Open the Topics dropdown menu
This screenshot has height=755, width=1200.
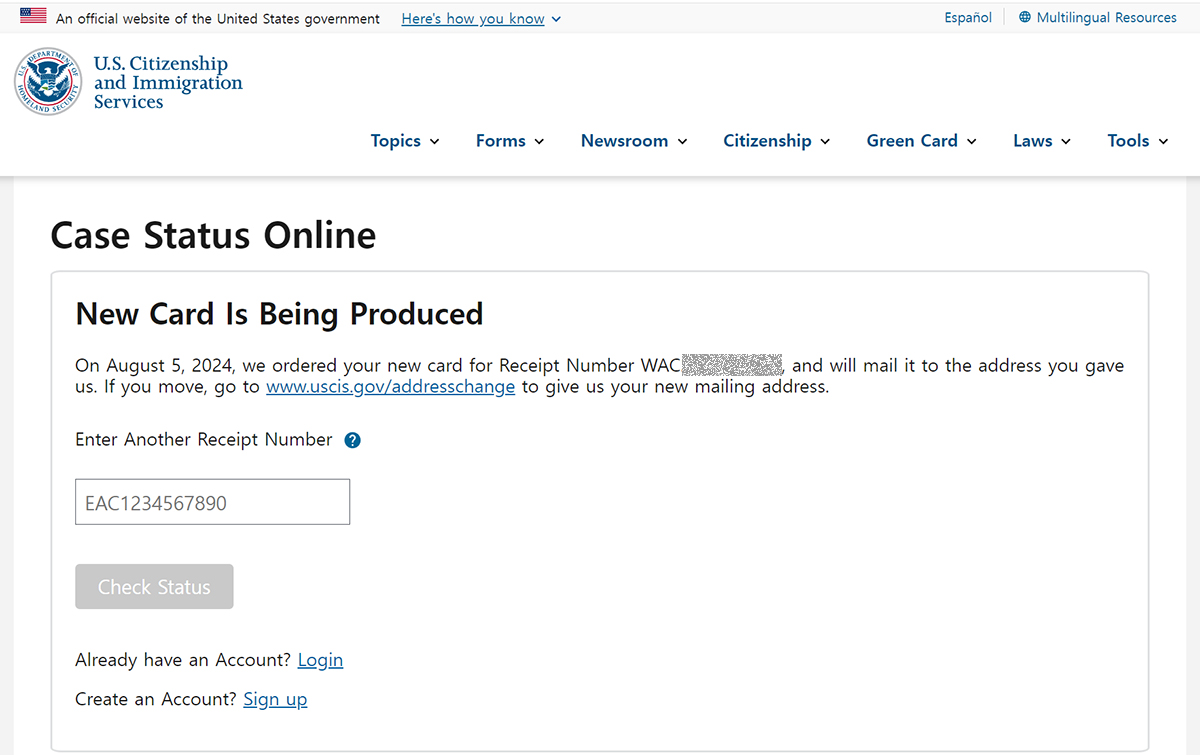point(405,141)
